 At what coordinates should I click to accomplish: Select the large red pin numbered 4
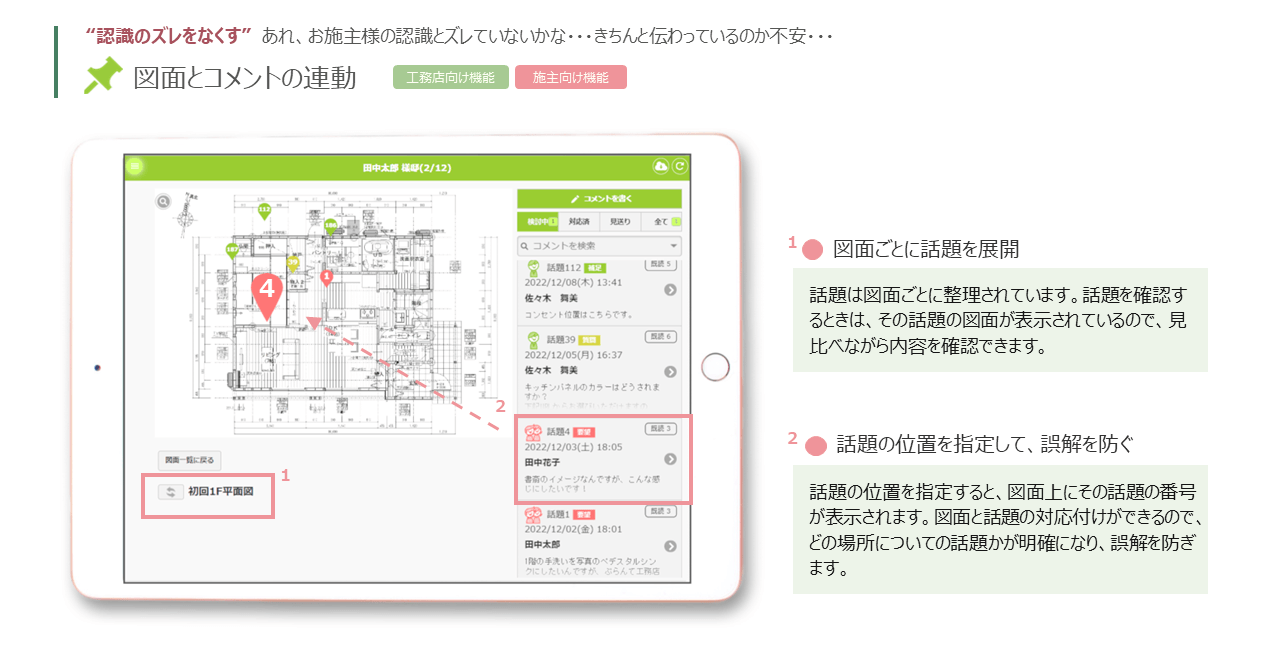[266, 294]
